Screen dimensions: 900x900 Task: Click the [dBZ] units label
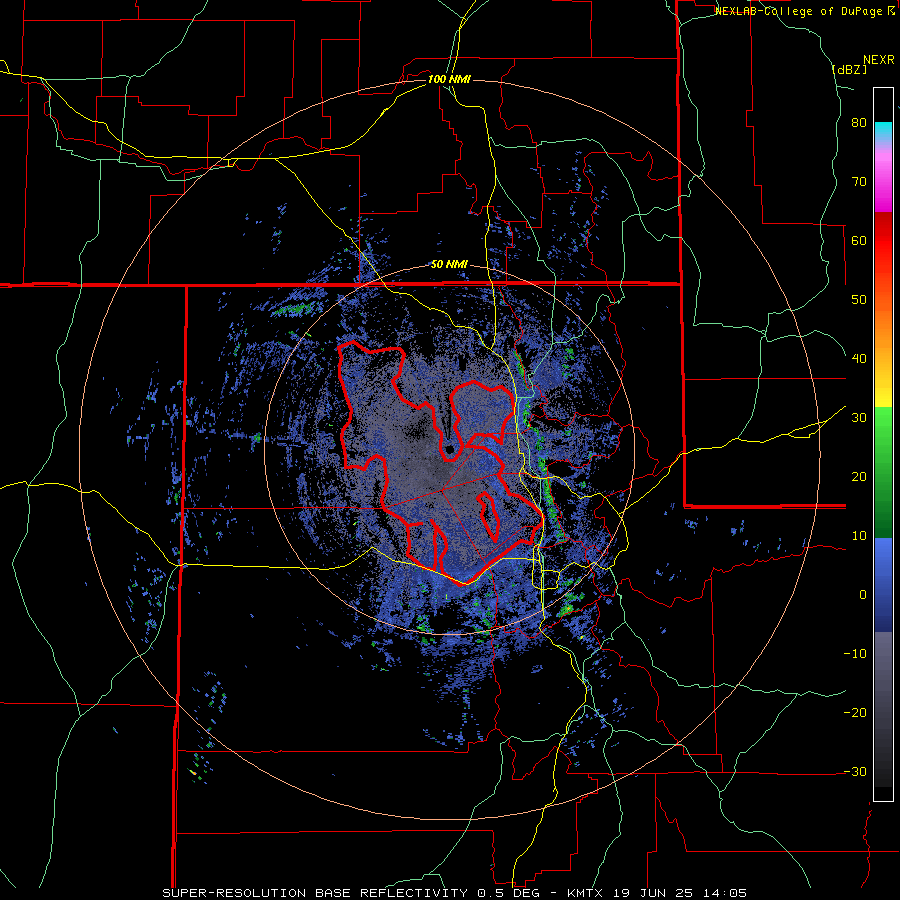tap(849, 69)
